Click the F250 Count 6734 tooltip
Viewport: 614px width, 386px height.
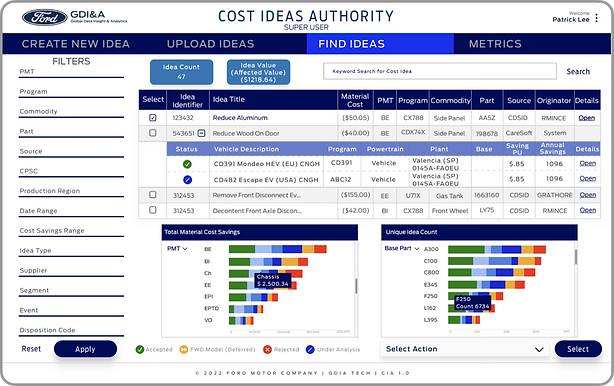click(472, 303)
